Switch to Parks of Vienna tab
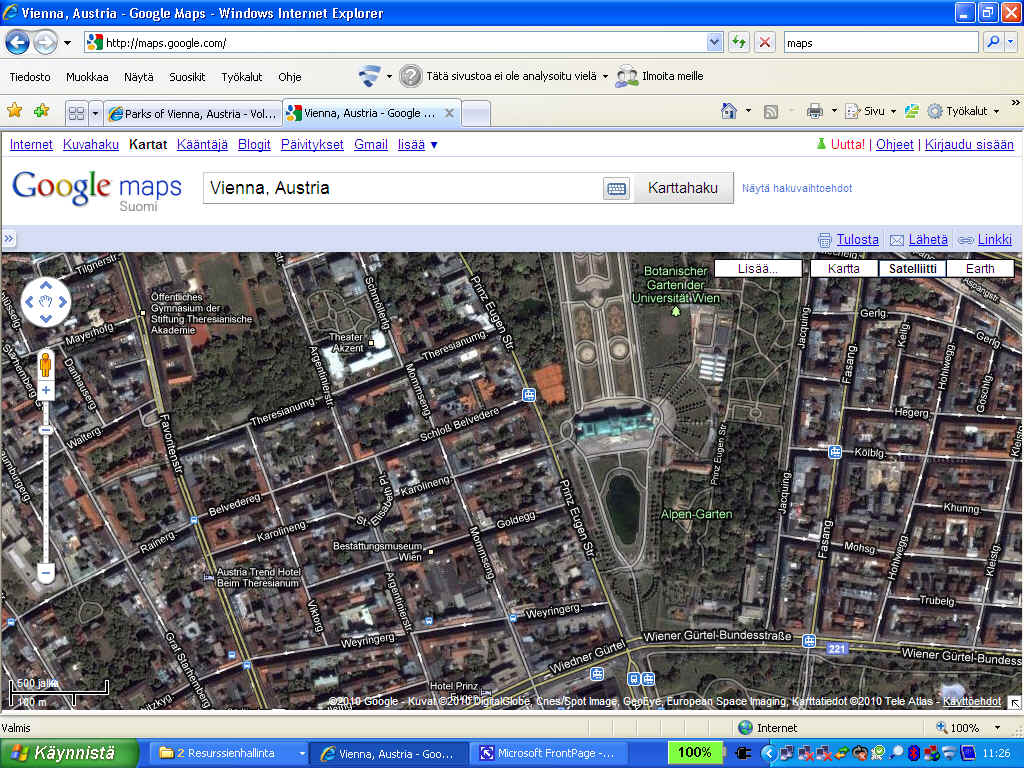This screenshot has width=1024, height=768. click(x=192, y=113)
